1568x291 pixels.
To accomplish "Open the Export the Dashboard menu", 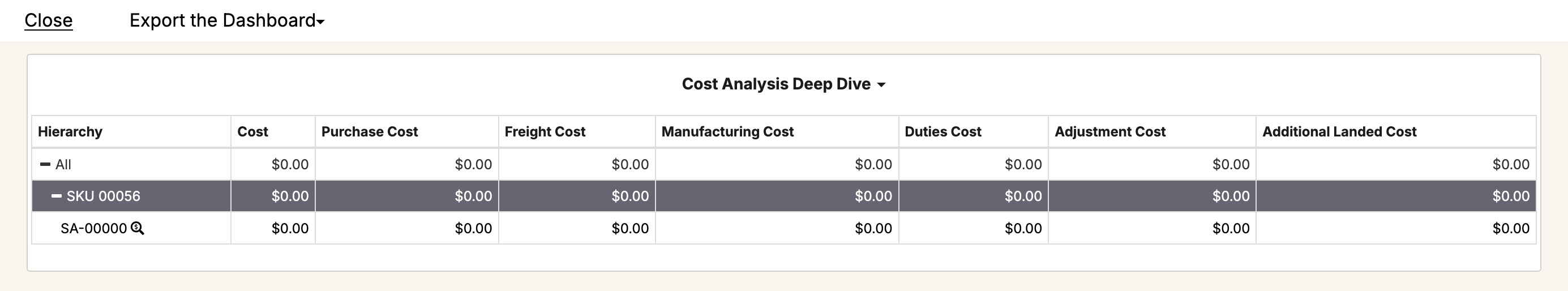I will [226, 21].
